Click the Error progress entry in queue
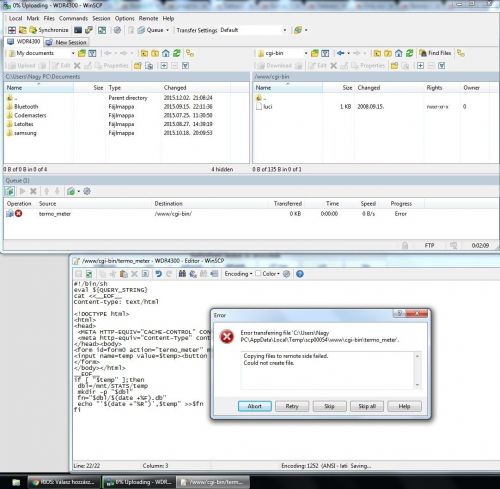The width and height of the screenshot is (500, 489). 401,214
